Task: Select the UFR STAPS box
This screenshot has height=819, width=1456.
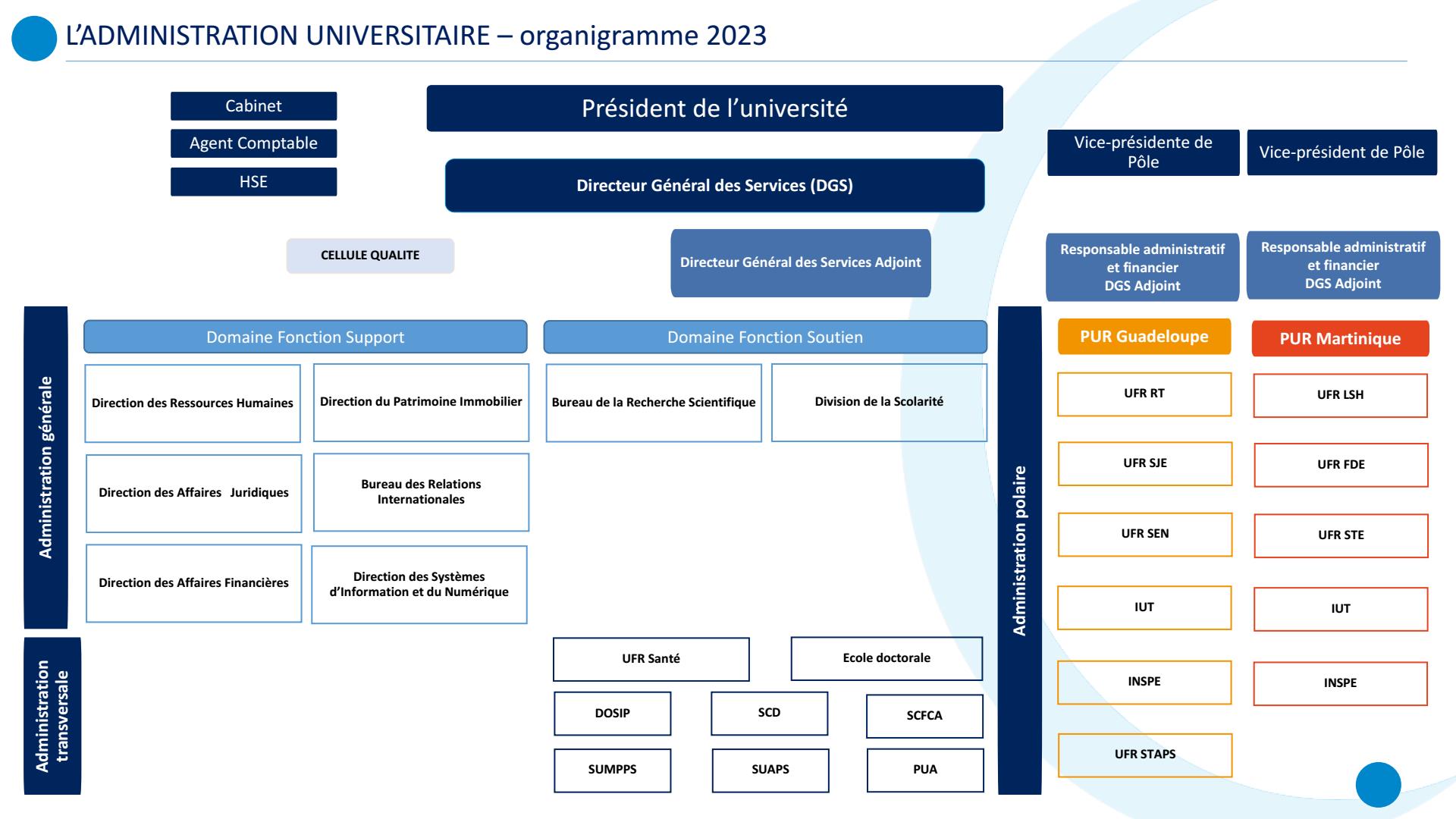Action: [1145, 755]
